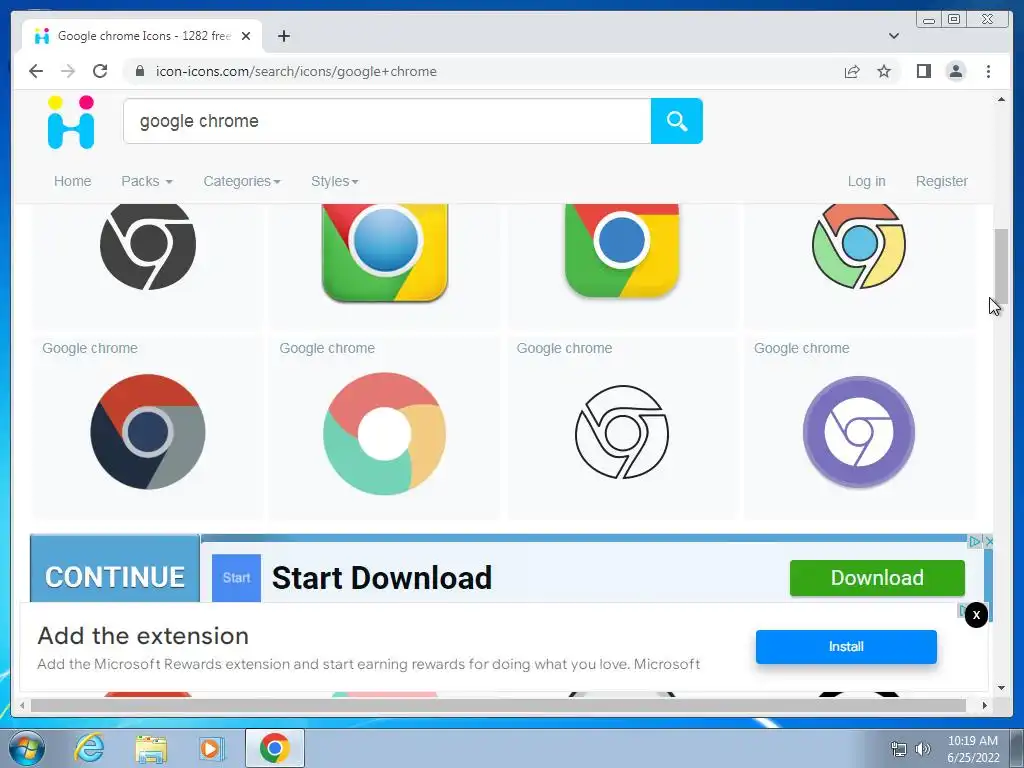Launch Internet Explorer from the taskbar
Image resolution: width=1024 pixels, height=768 pixels.
tap(89, 748)
